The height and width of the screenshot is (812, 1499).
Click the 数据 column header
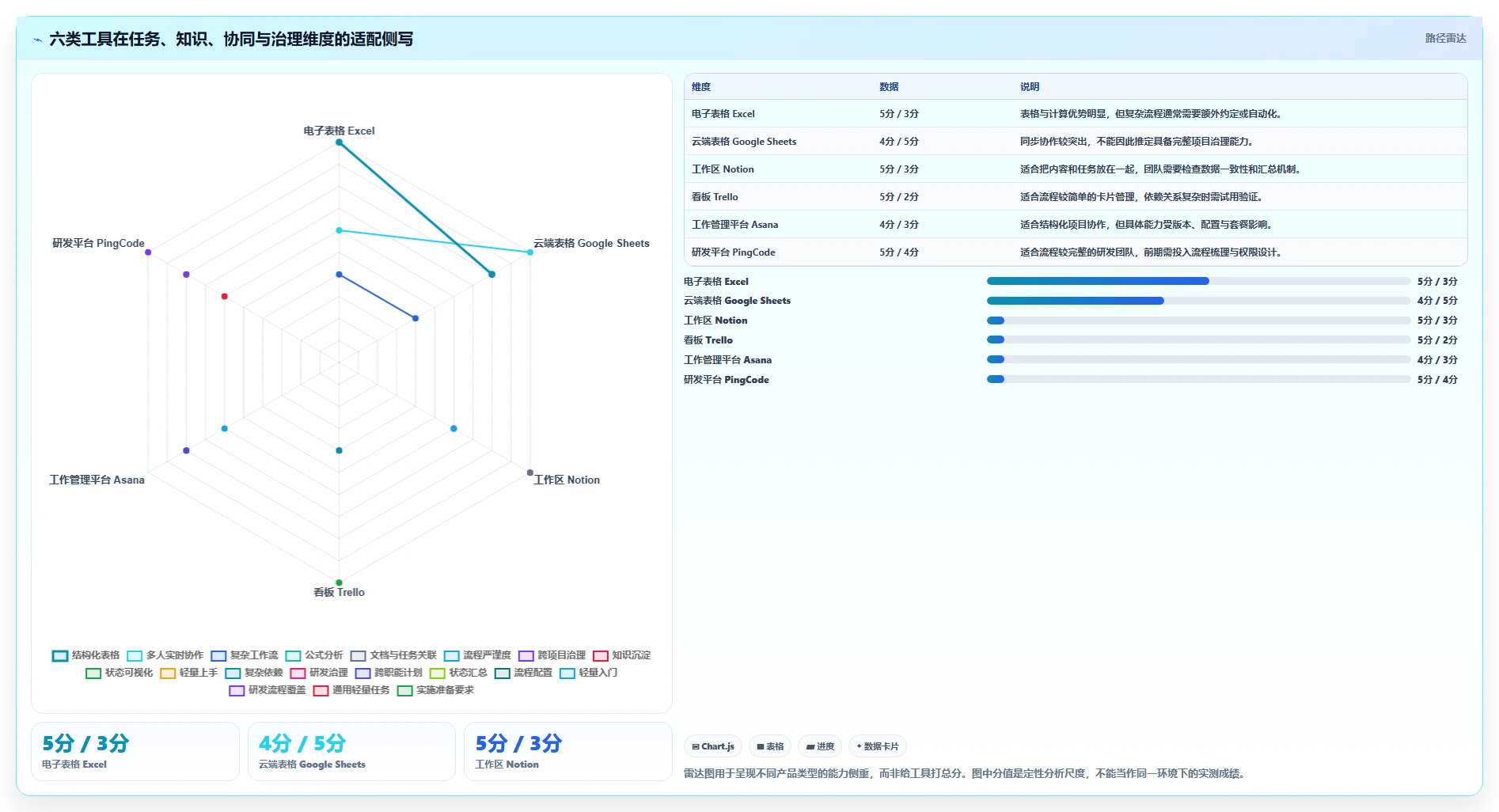(889, 87)
